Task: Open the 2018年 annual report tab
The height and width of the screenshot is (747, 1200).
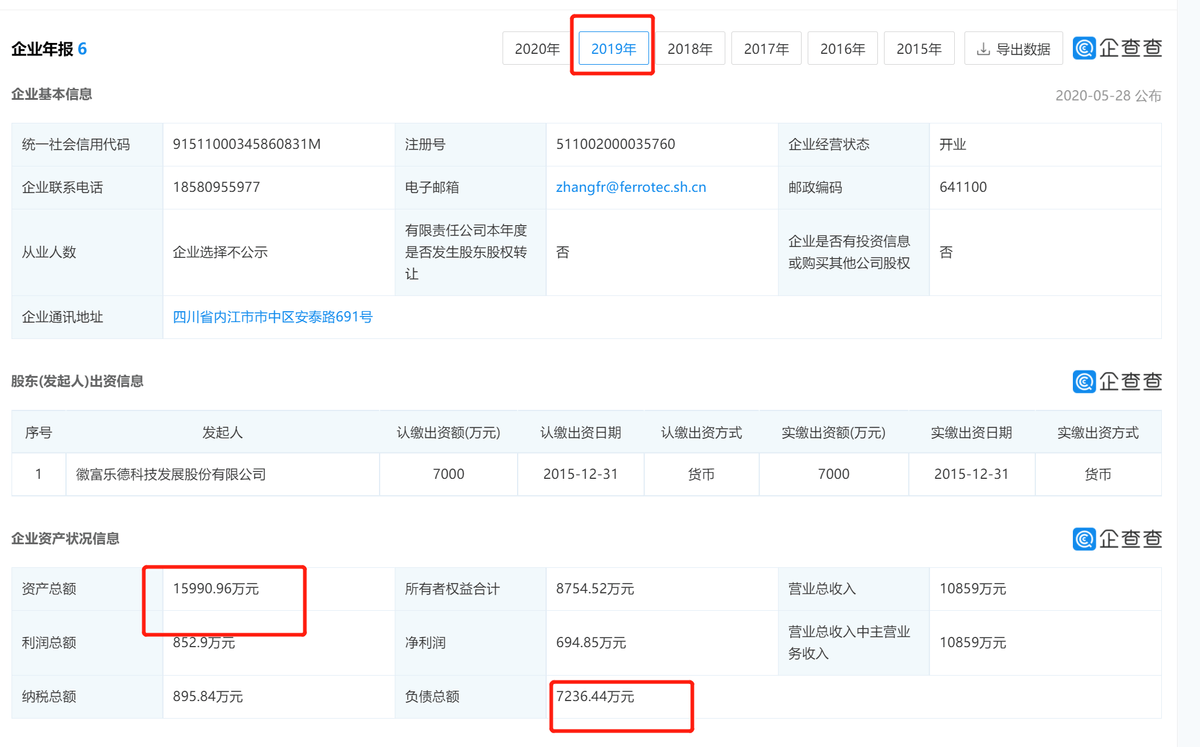Action: [x=690, y=49]
